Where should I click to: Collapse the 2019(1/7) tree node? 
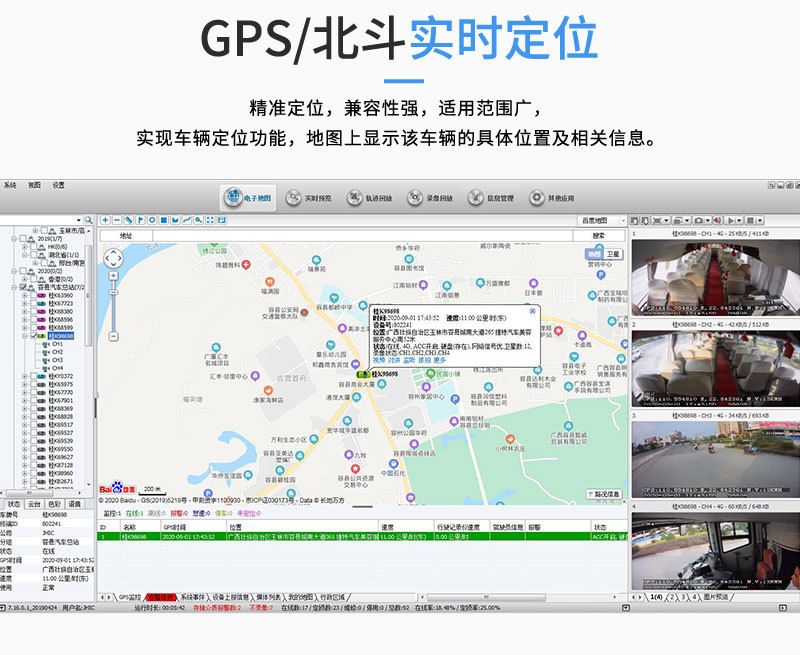click(x=14, y=238)
